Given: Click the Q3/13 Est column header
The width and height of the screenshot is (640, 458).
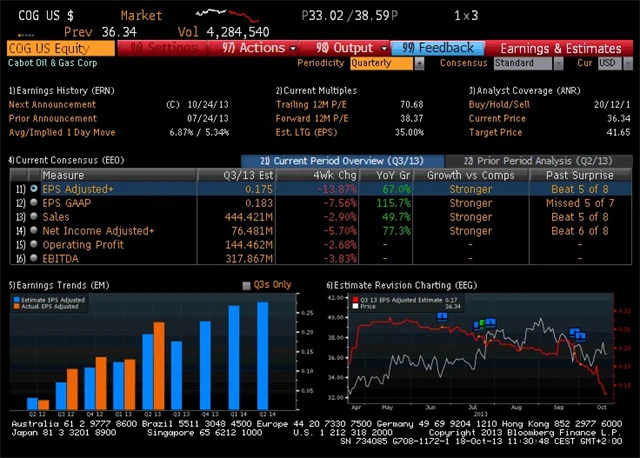Looking at the screenshot, I should (x=236, y=175).
